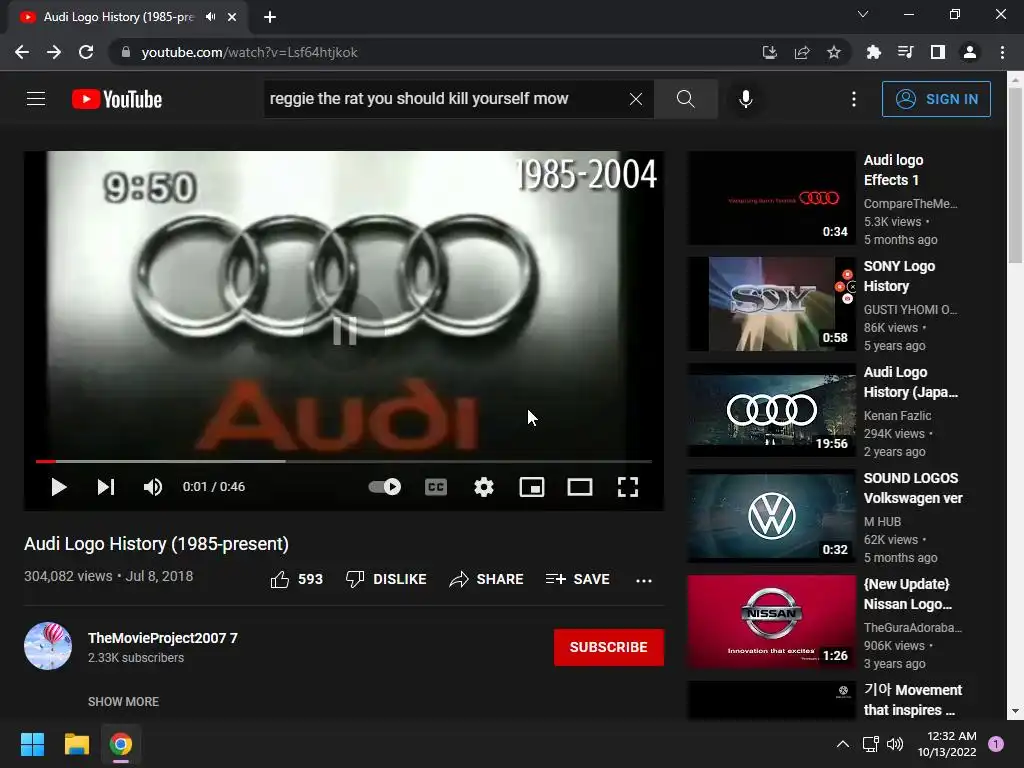1024x768 pixels.
Task: Start voice search with microphone
Action: pyautogui.click(x=745, y=99)
